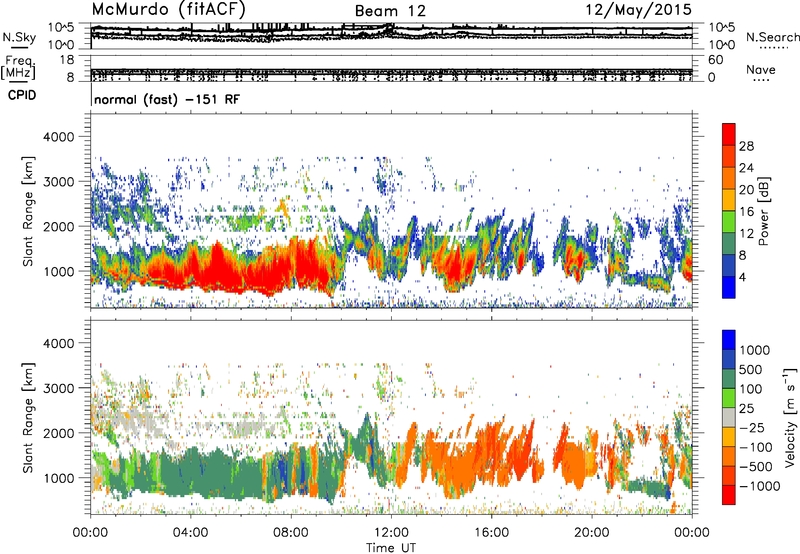The image size is (800, 554).
Task: Click the 12/May/2015 date label
Action: point(639,9)
